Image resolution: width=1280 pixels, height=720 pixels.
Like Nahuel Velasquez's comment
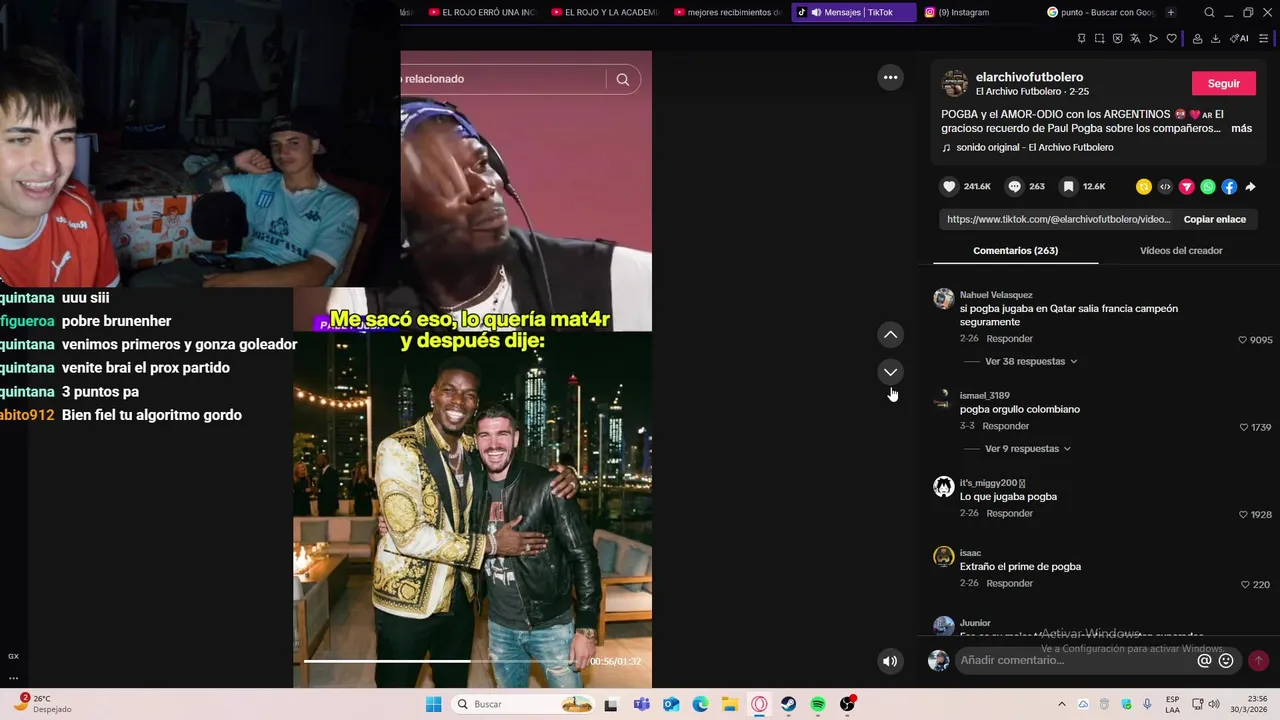(x=1244, y=340)
